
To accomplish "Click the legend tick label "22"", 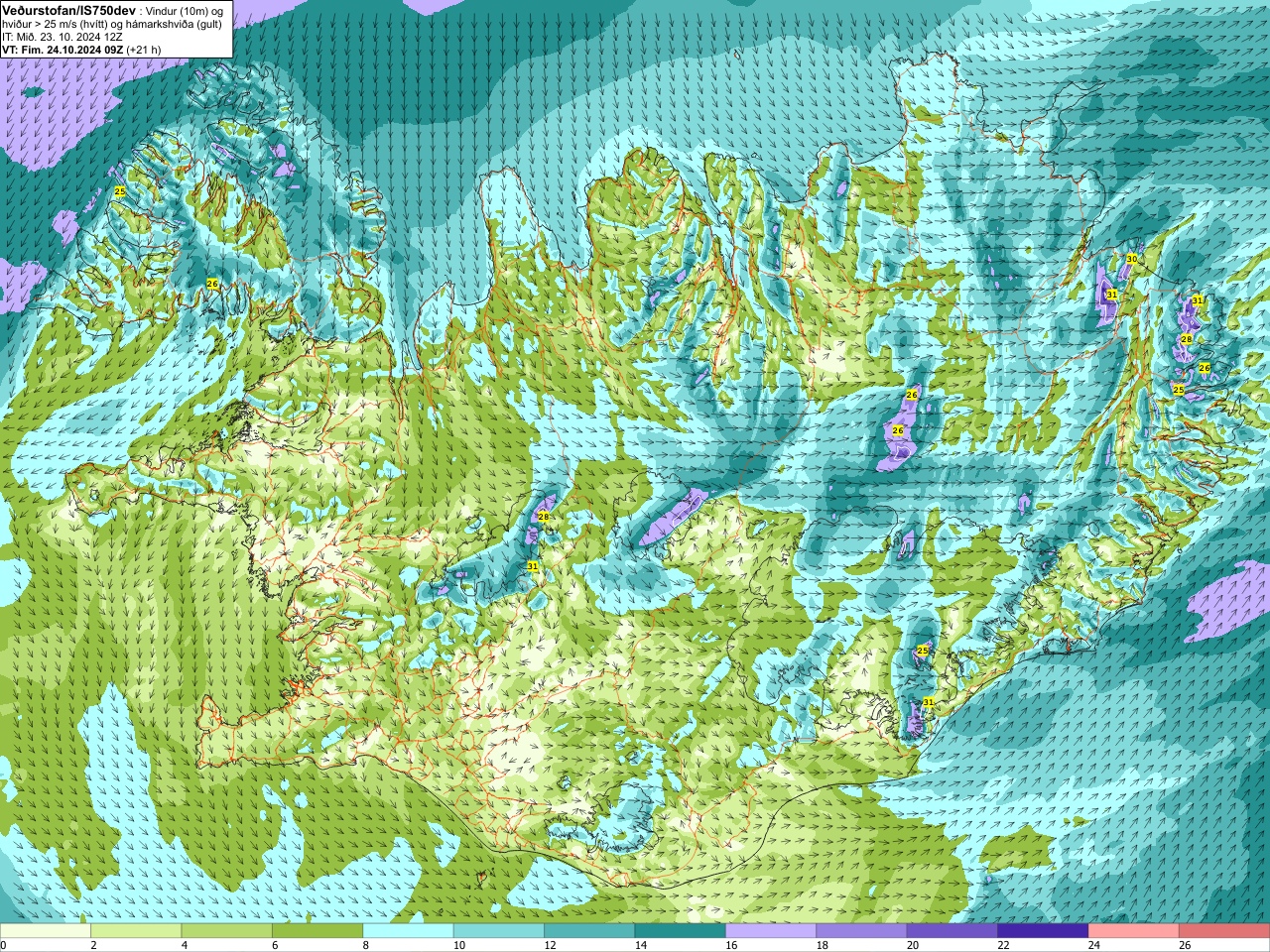I will tap(1003, 945).
